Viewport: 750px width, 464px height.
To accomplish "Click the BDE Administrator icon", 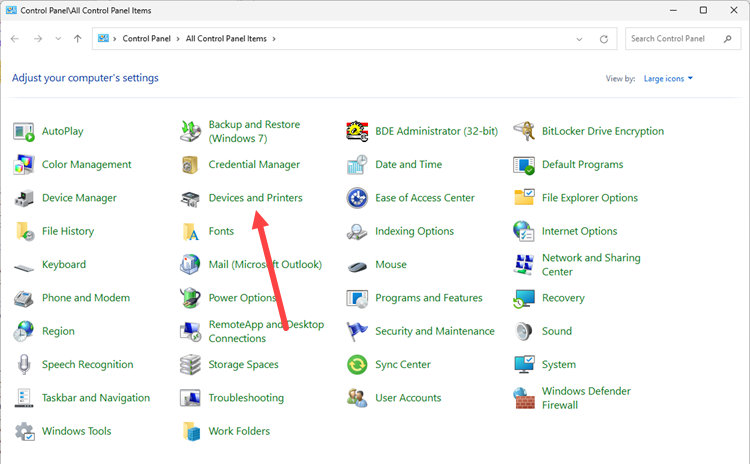I will 357,132.
